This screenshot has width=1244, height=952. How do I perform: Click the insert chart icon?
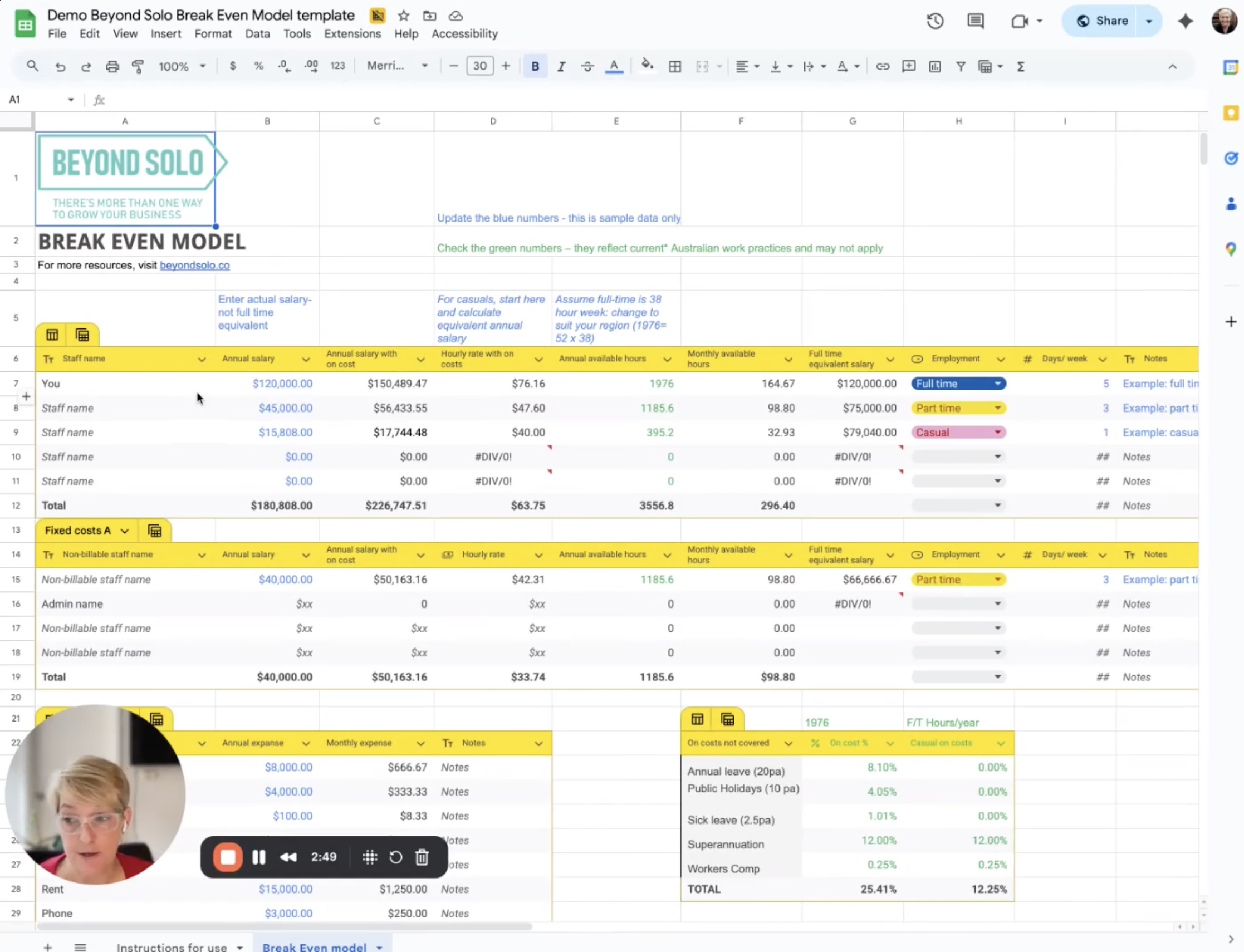[x=934, y=66]
